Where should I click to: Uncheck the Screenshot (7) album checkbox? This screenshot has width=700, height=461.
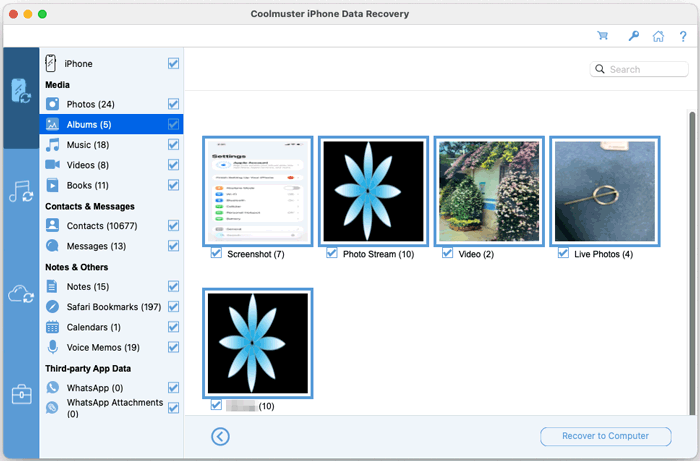tap(216, 253)
